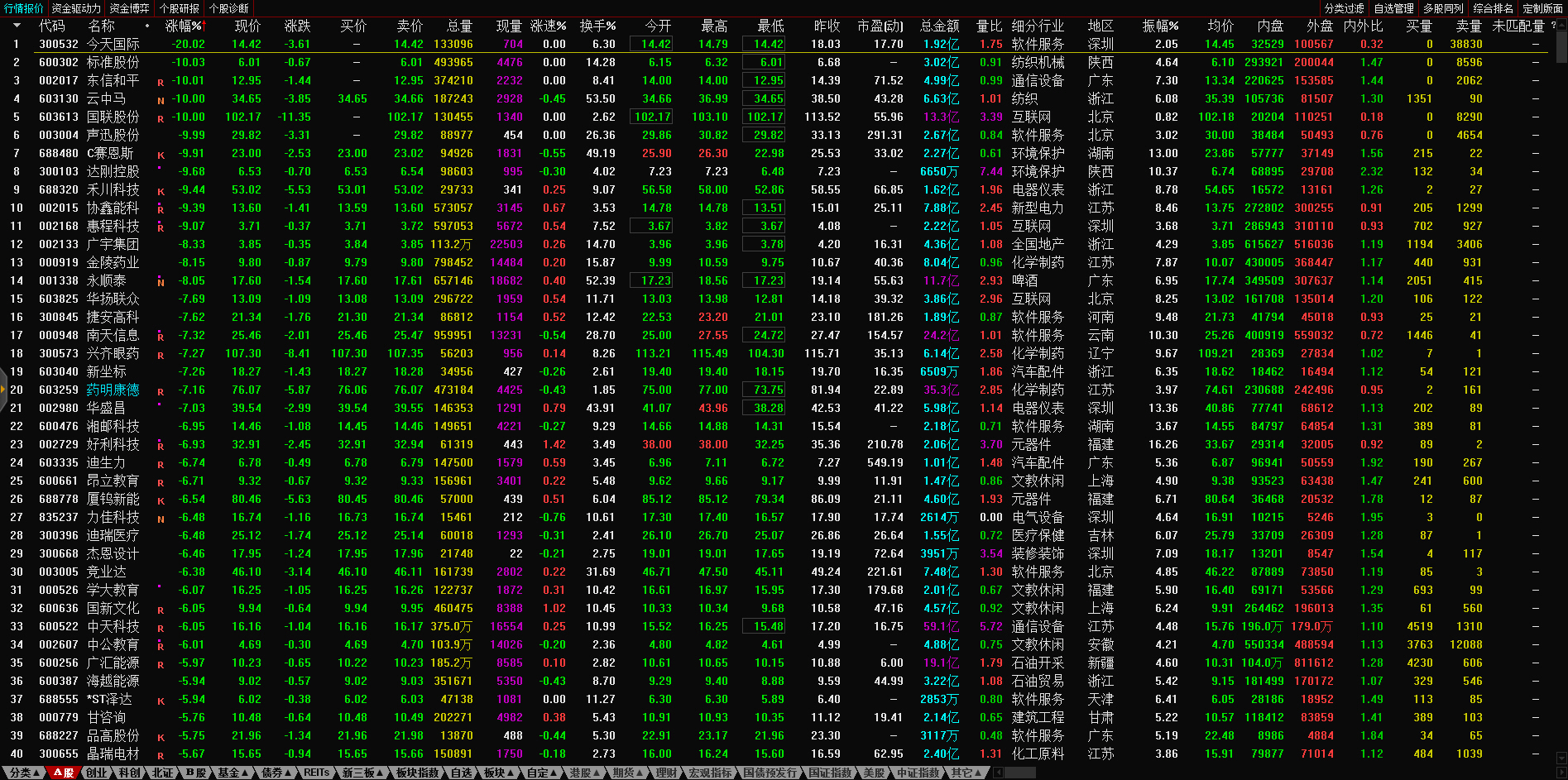1568x780 pixels.
Task: Click the K marker beside C赛恩斯
Action: (161, 155)
